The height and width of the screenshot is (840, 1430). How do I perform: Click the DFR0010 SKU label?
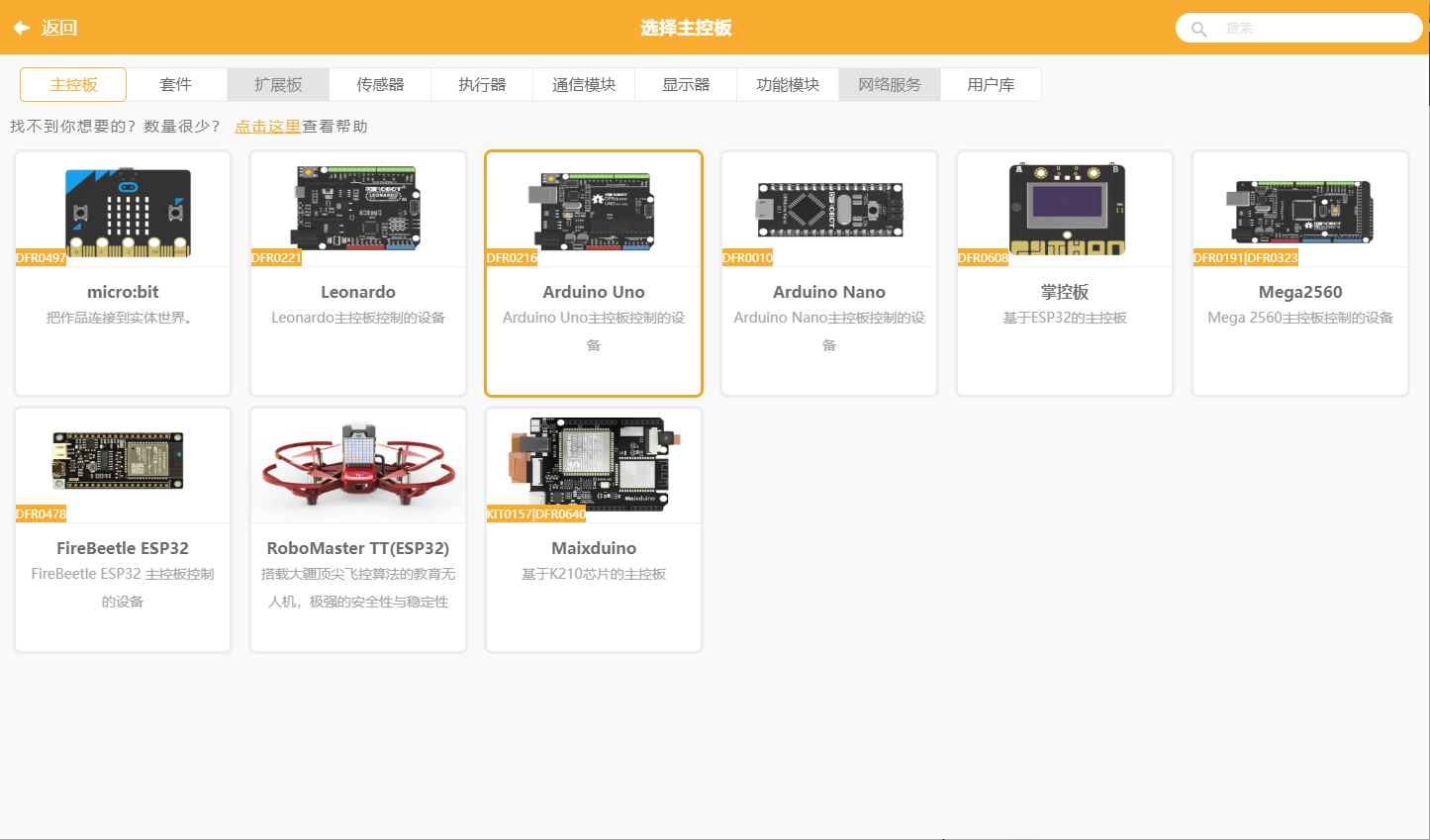(747, 258)
